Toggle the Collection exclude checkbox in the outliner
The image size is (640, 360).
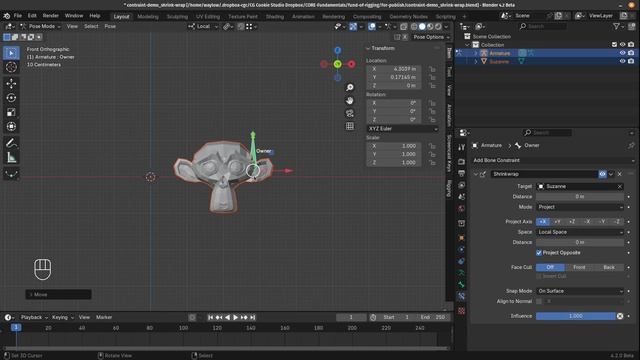pos(614,44)
